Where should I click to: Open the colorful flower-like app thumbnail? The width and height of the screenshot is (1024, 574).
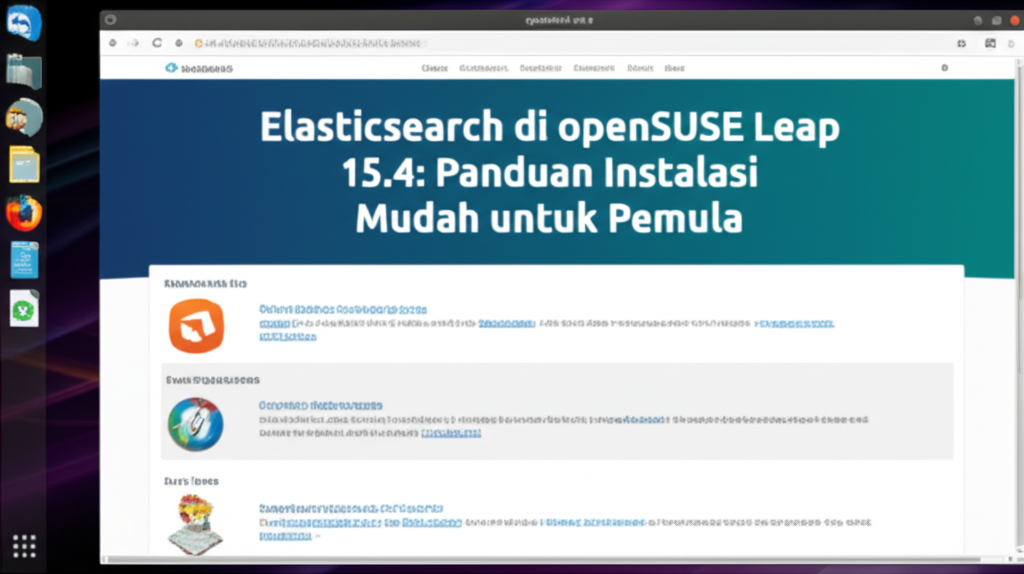[x=195, y=524]
